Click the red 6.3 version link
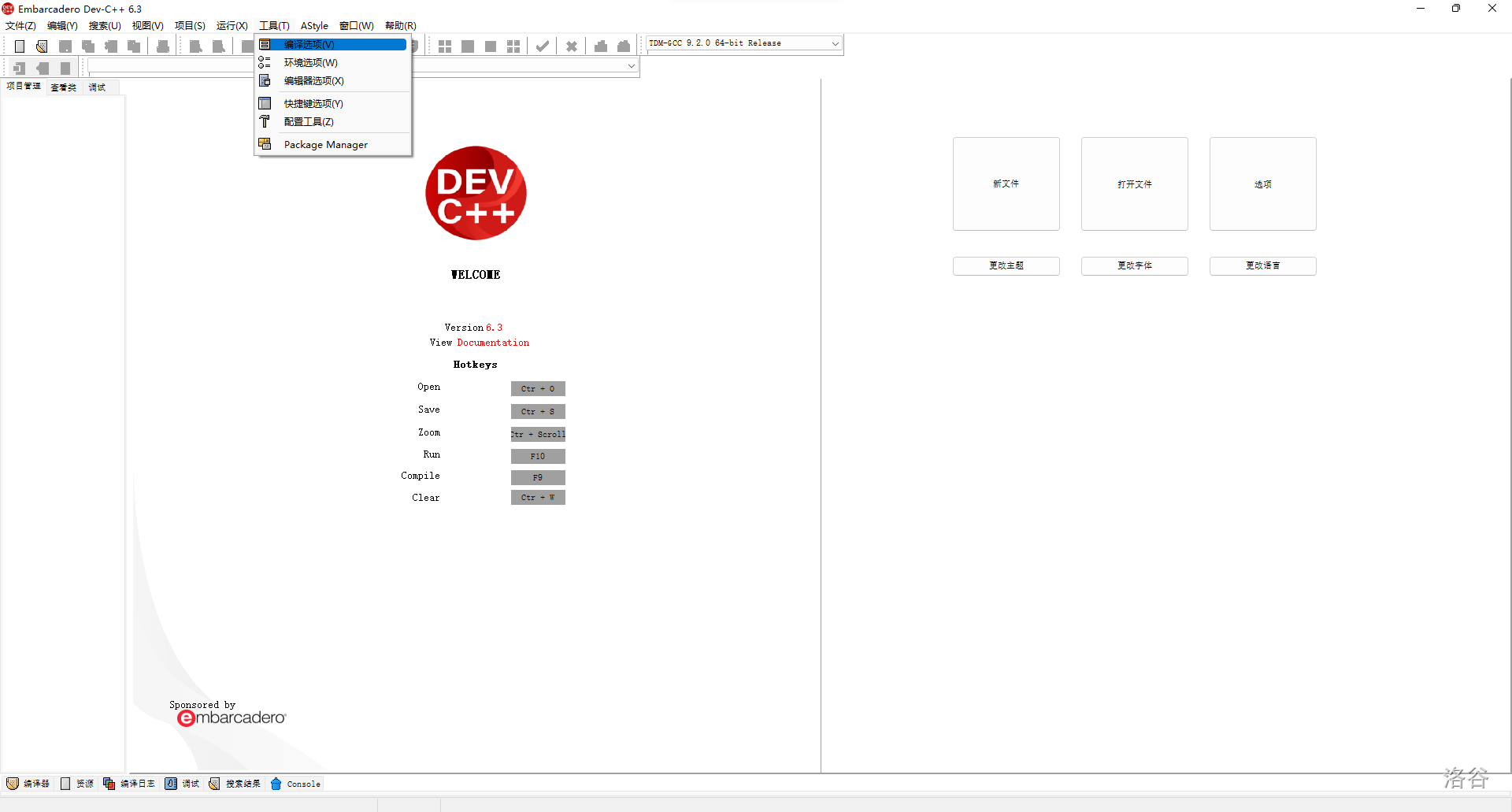This screenshot has height=812, width=1512. [x=494, y=328]
